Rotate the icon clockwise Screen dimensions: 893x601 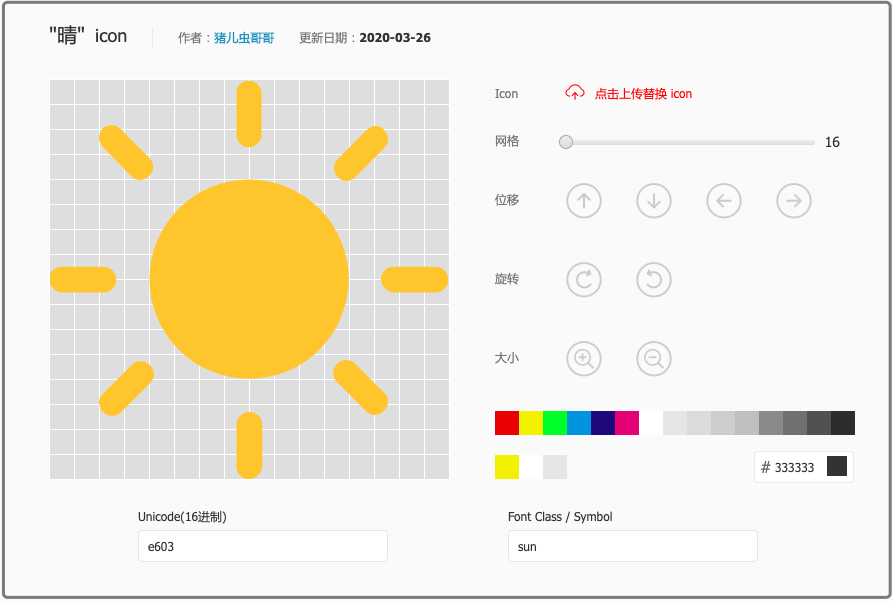584,279
